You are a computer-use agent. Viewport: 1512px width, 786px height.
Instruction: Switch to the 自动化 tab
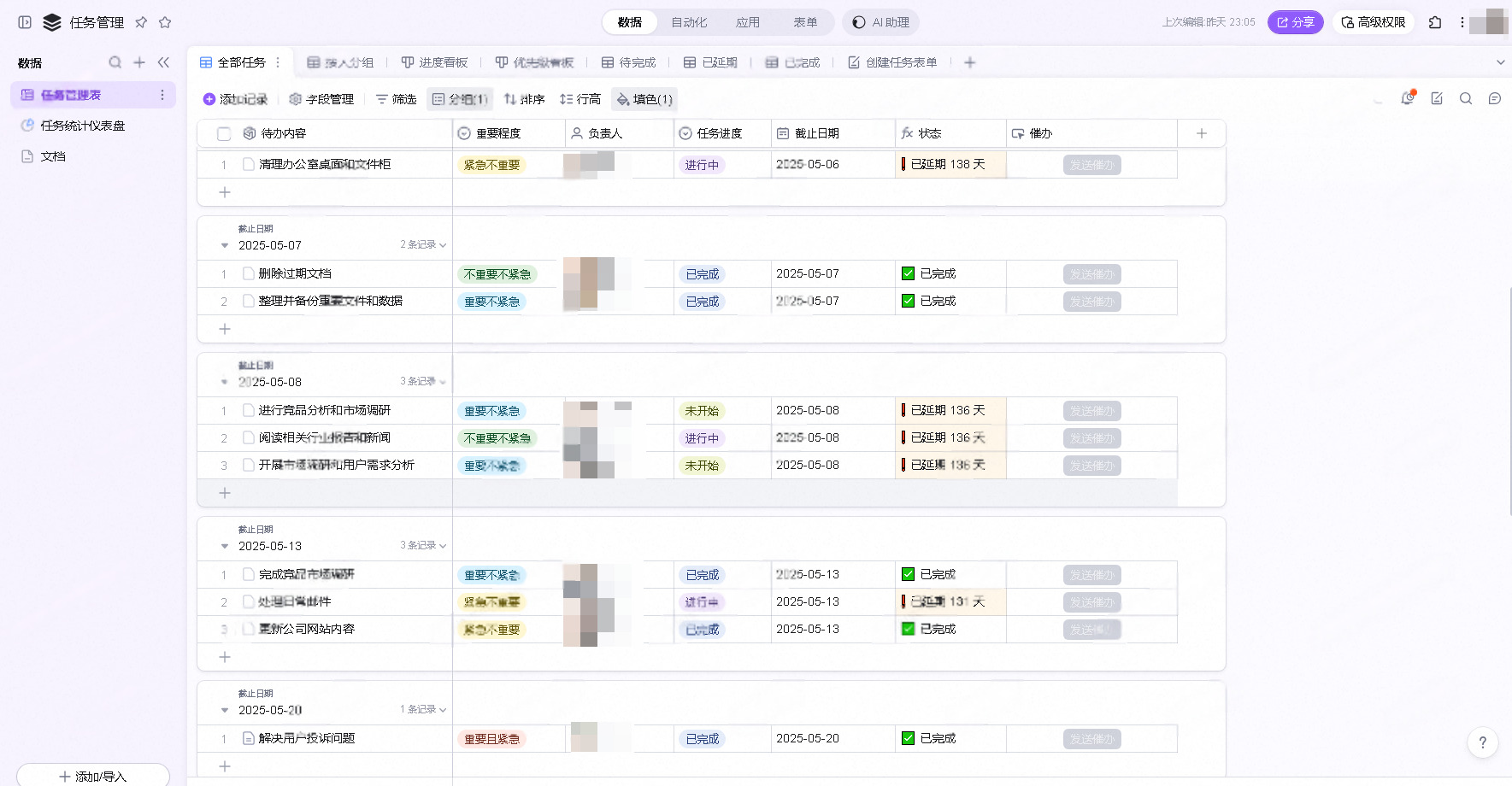[x=688, y=22]
